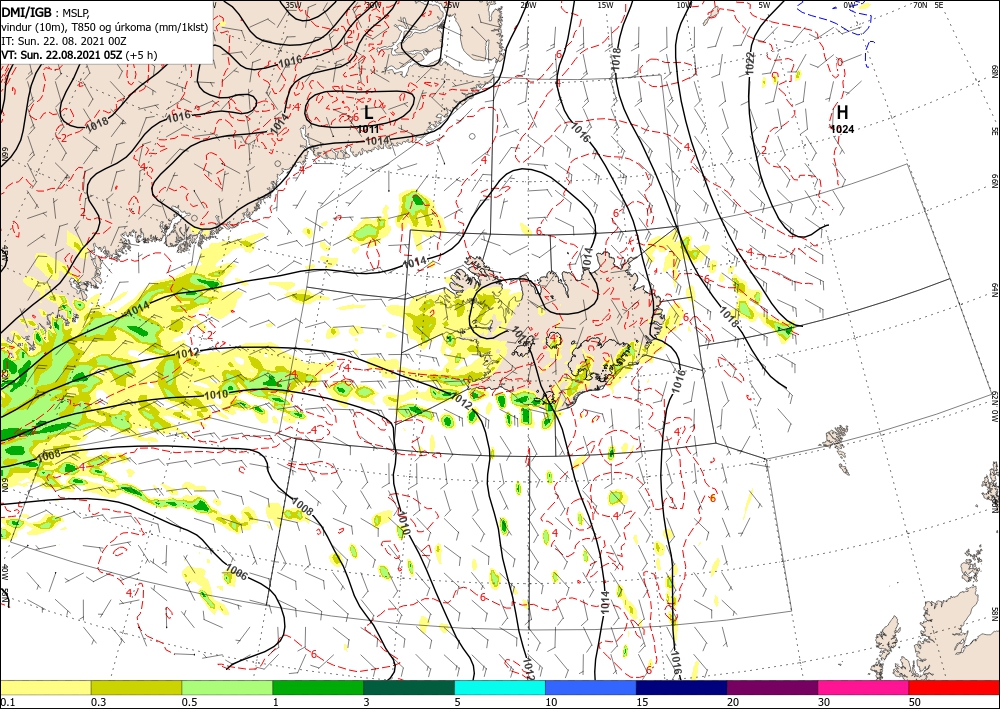
Task: Choose the navy 15–20 legend swatch
Action: tap(682, 687)
